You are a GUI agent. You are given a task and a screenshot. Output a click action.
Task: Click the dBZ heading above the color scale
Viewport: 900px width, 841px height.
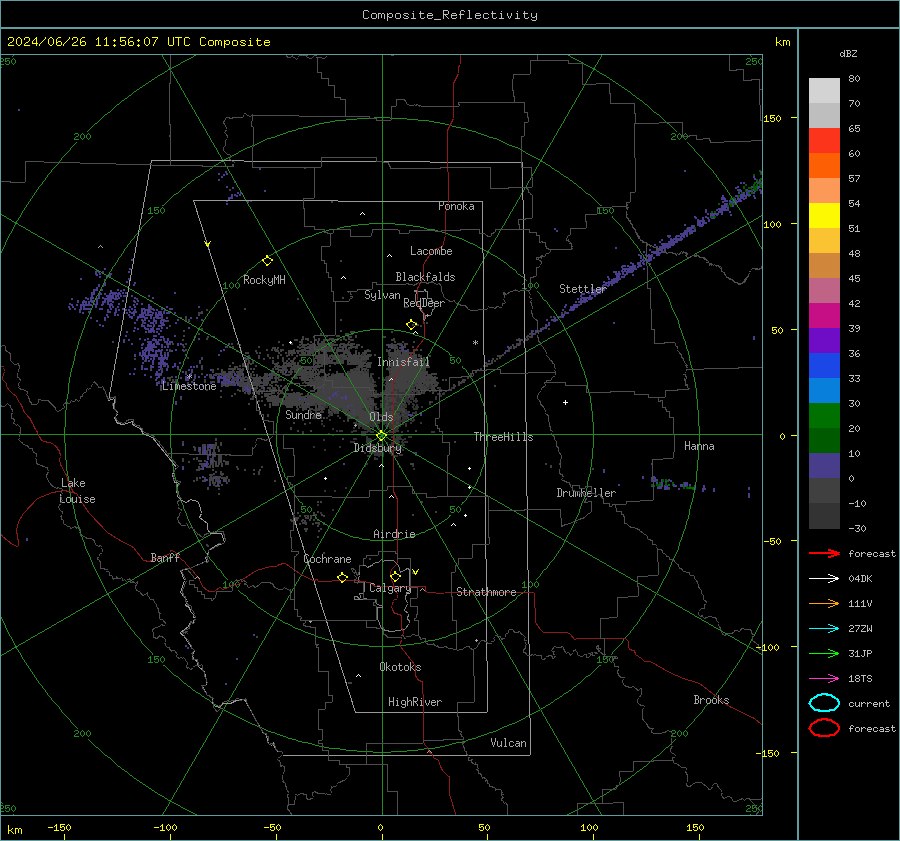[x=848, y=54]
